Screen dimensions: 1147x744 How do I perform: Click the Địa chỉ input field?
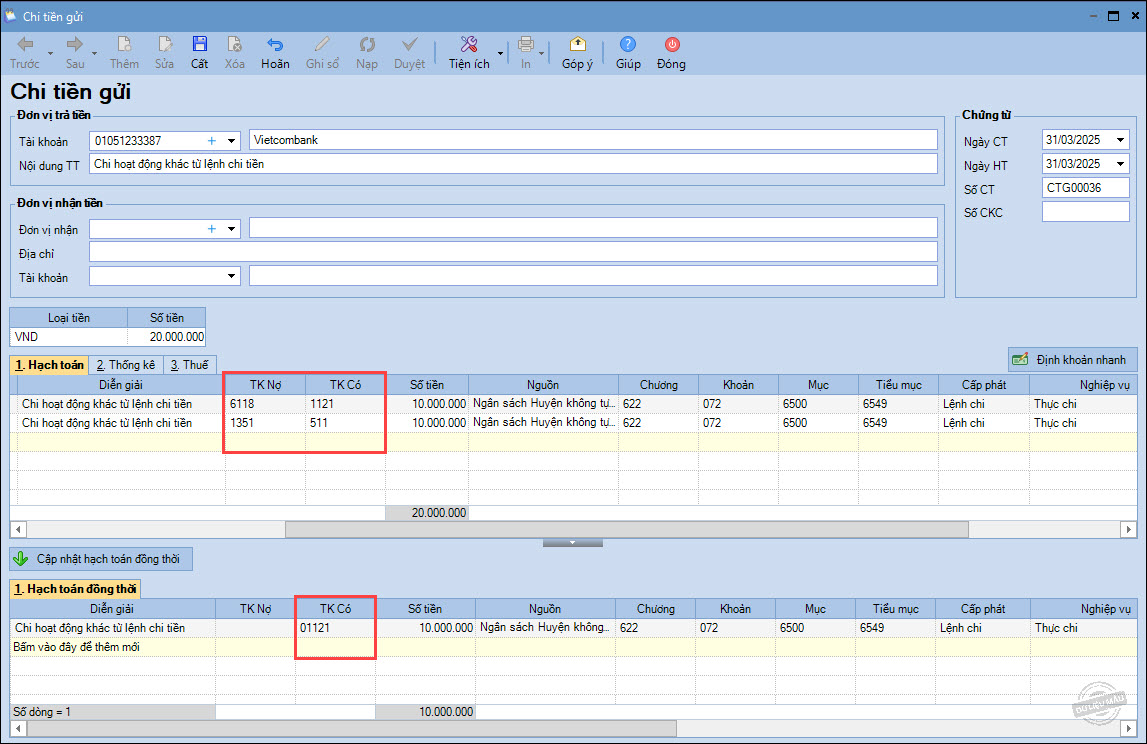513,252
